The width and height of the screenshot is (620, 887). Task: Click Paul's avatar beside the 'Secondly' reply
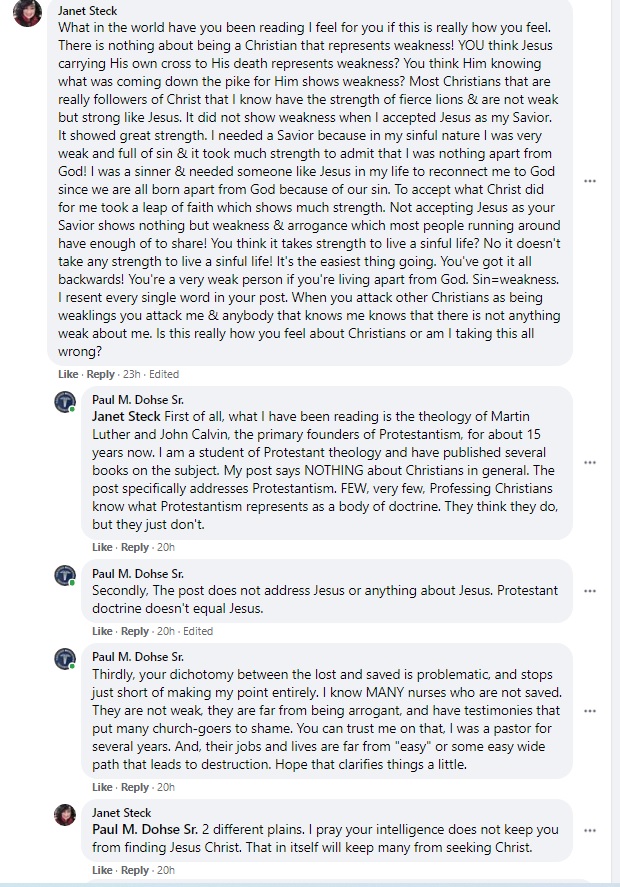coord(65,576)
